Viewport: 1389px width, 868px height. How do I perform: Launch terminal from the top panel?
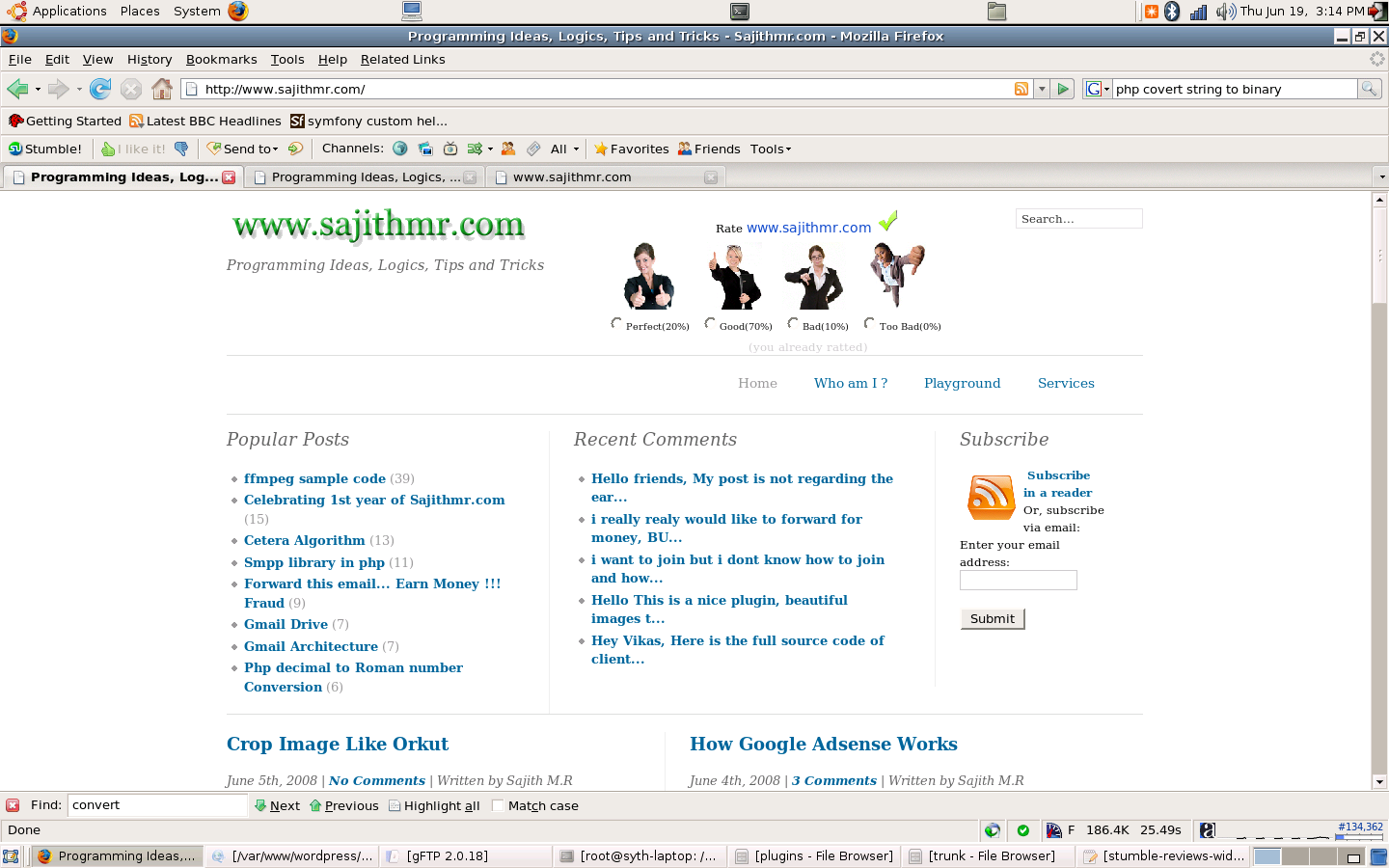click(740, 12)
